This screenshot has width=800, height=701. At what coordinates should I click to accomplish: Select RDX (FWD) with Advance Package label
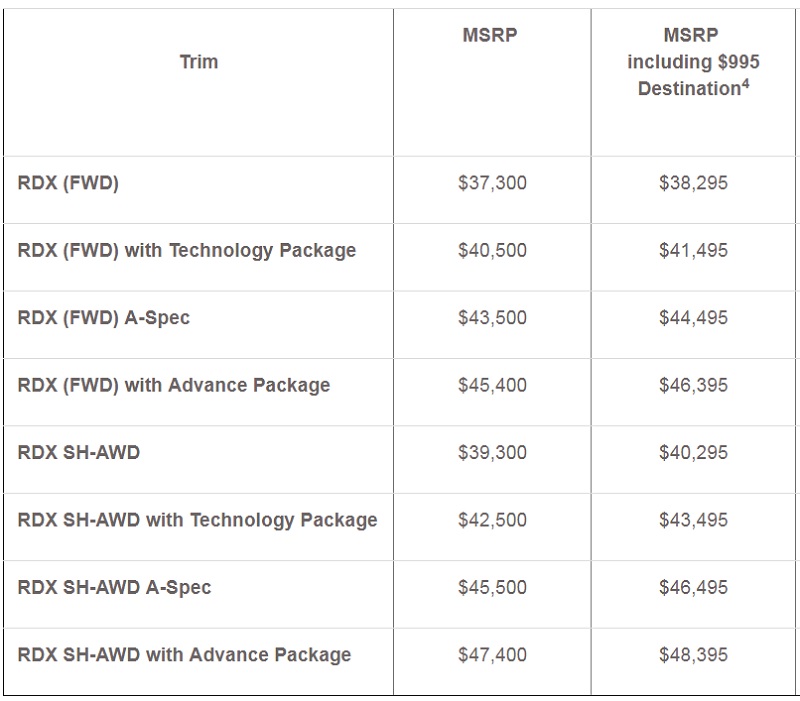pos(174,385)
